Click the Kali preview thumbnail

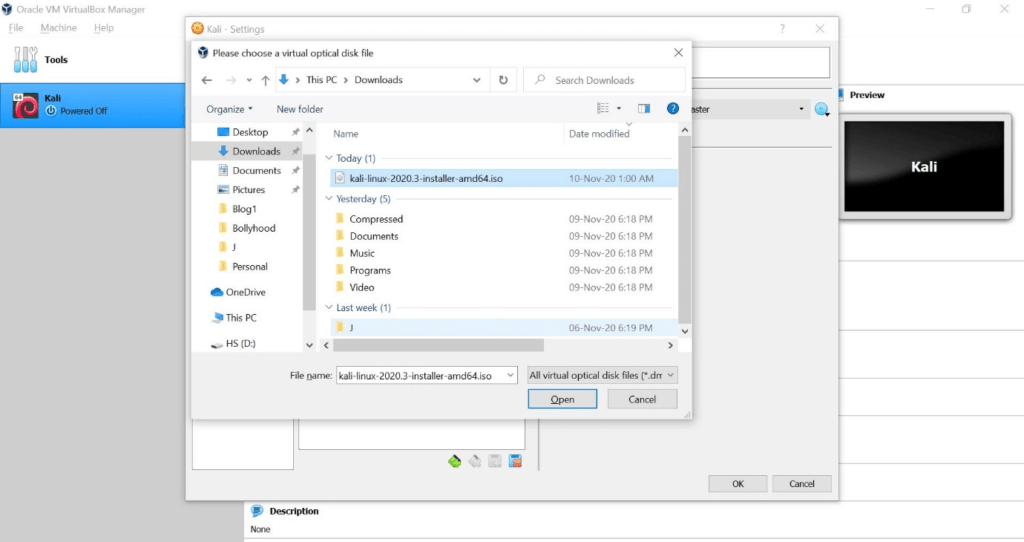[924, 167]
